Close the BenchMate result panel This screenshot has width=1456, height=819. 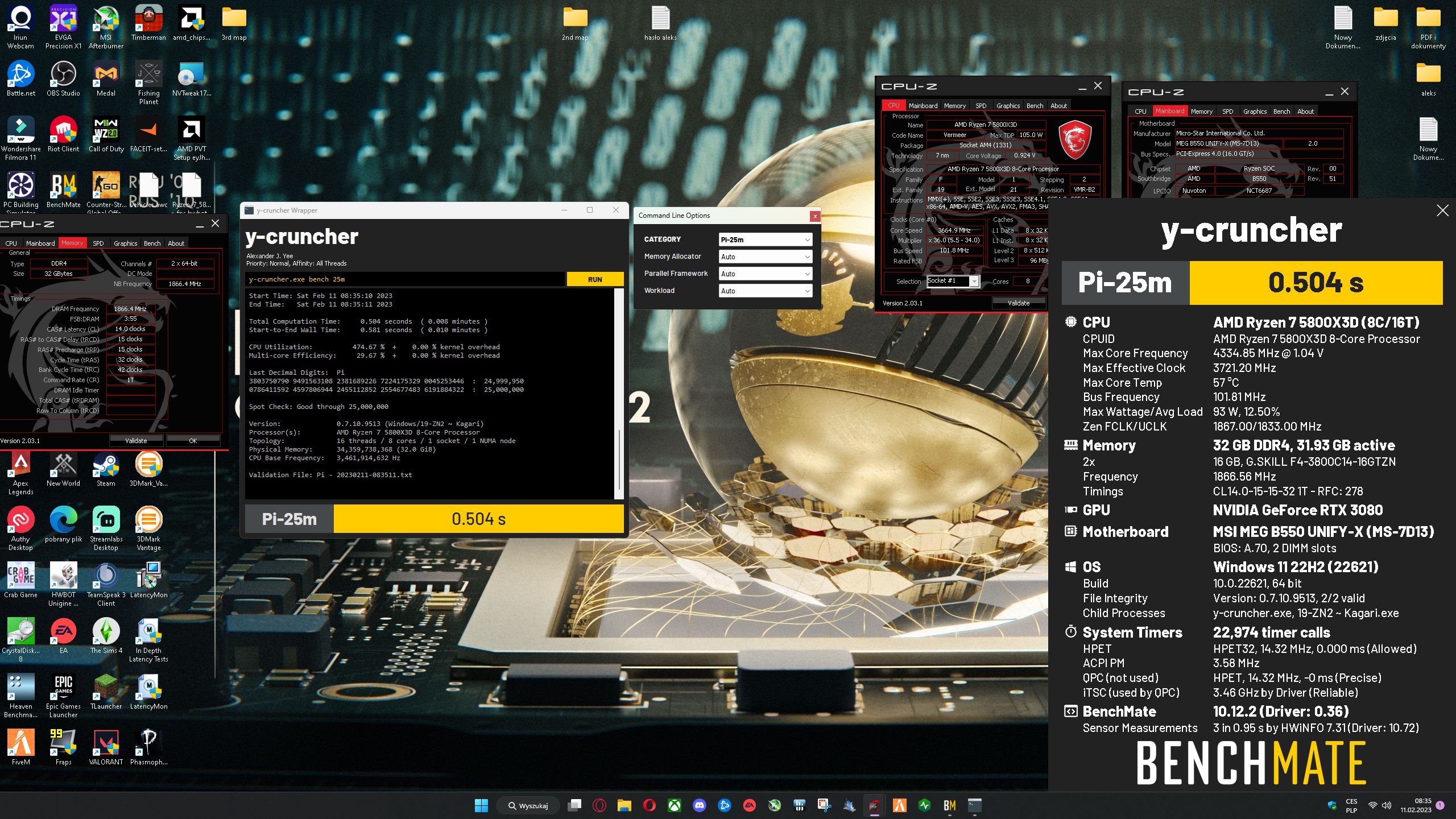tap(1442, 210)
